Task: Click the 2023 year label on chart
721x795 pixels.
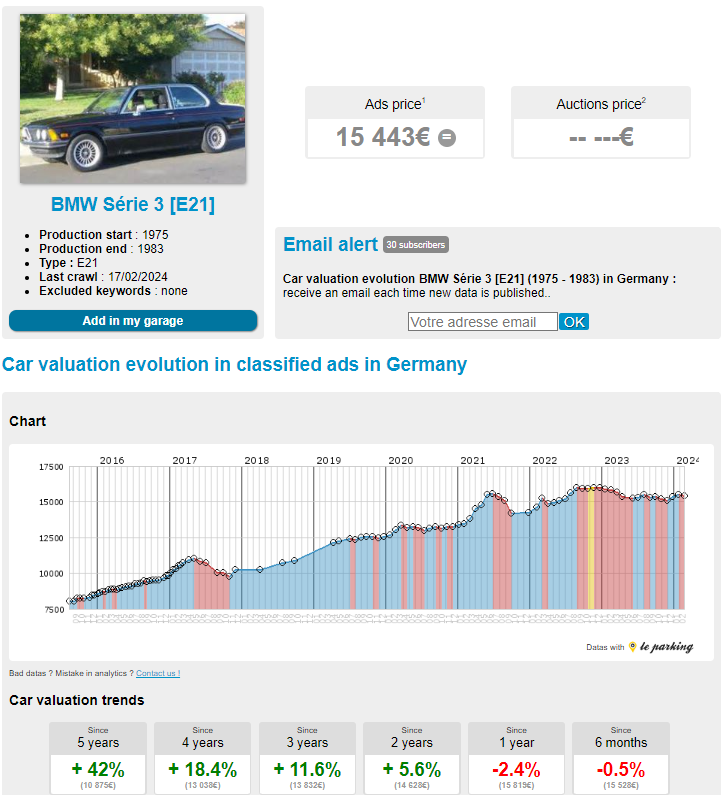Action: coord(617,460)
